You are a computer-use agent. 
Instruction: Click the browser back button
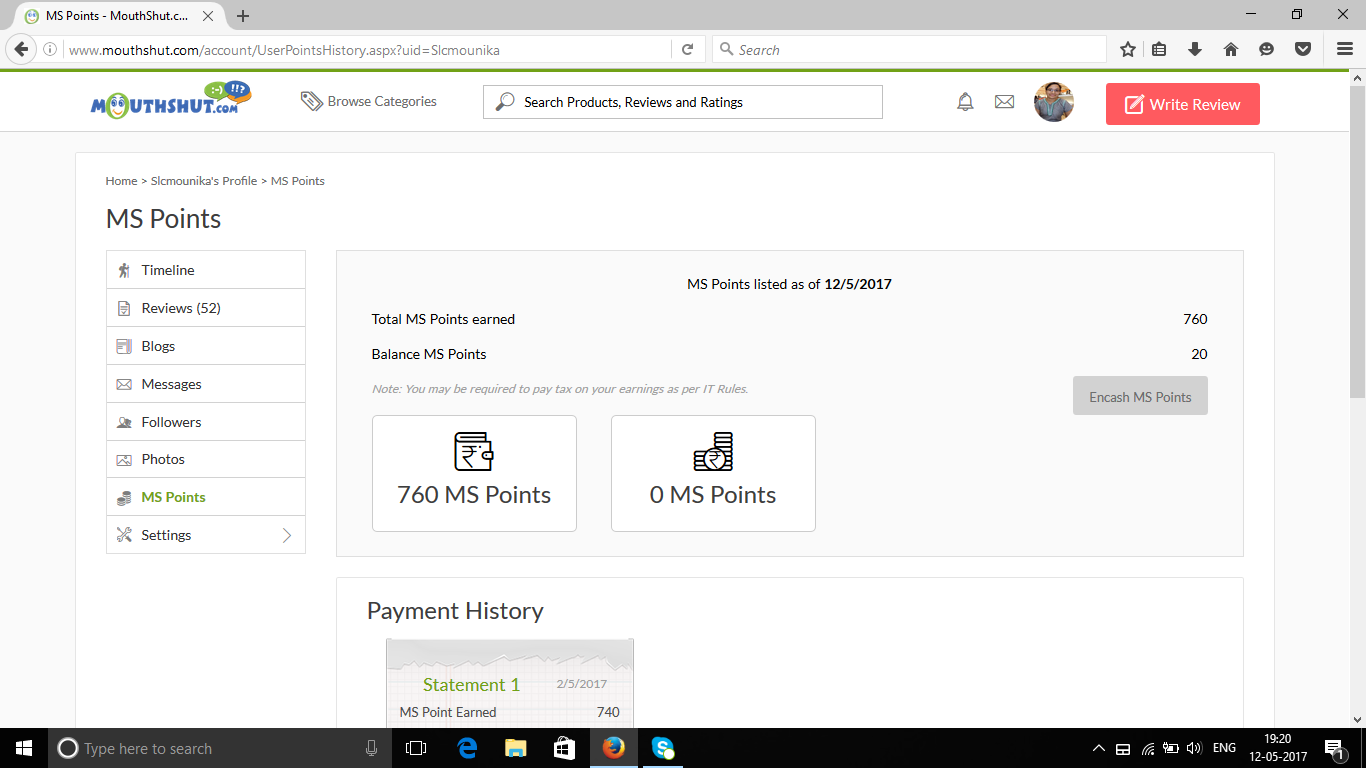[x=20, y=49]
